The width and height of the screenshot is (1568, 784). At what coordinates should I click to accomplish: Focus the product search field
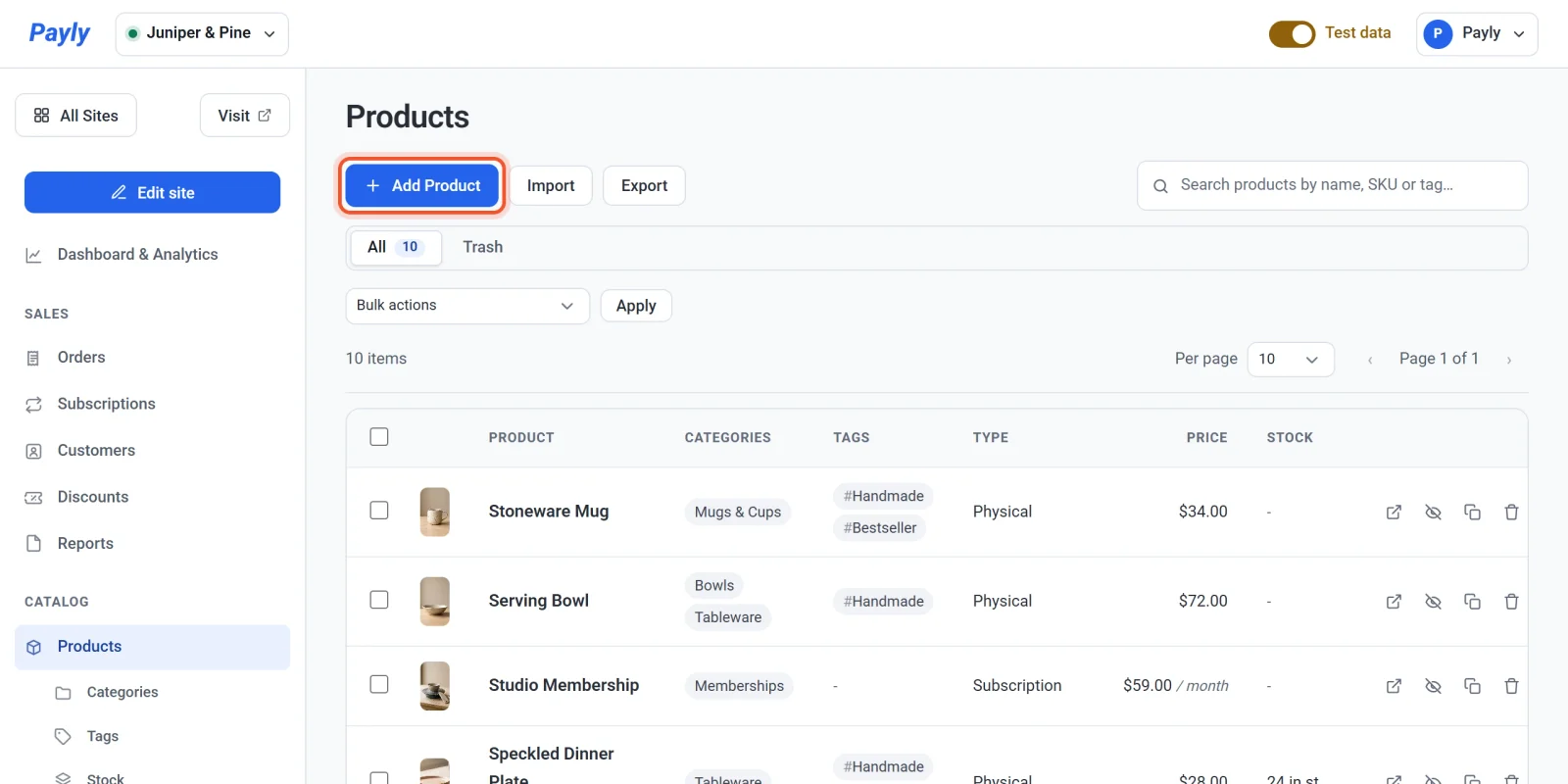point(1333,185)
